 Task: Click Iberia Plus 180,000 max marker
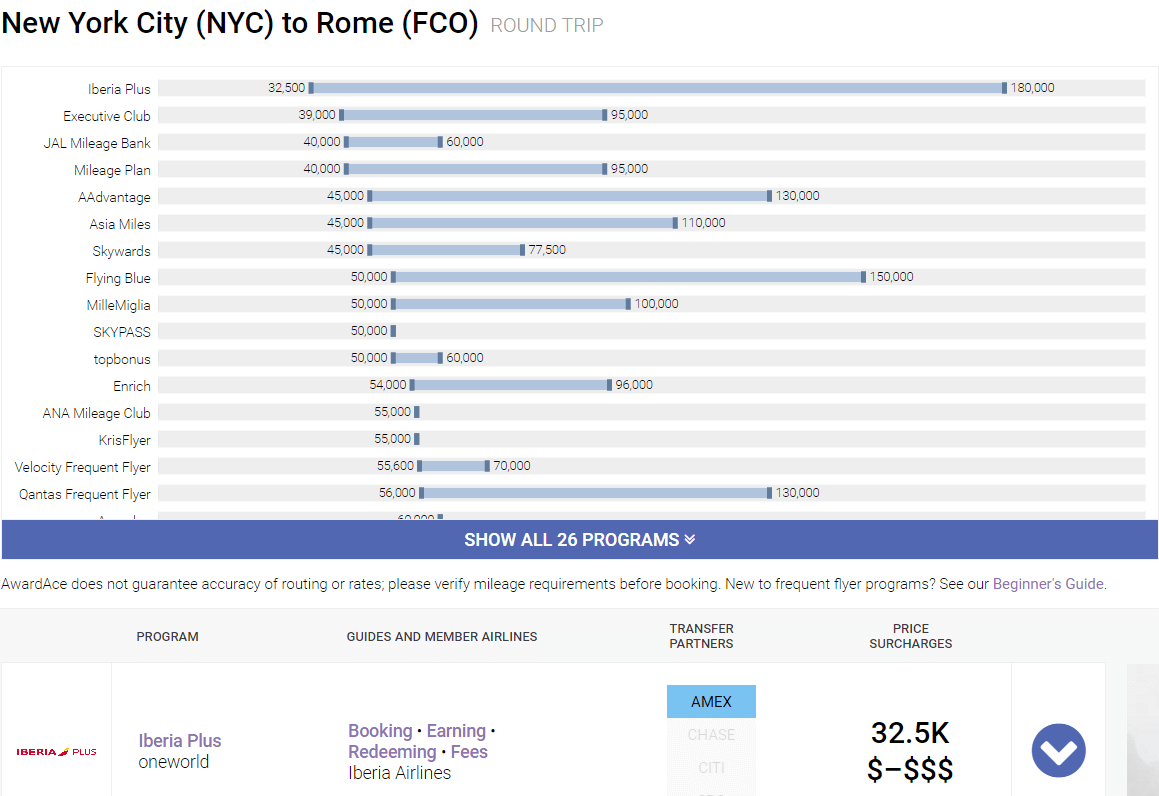pyautogui.click(x=1005, y=88)
